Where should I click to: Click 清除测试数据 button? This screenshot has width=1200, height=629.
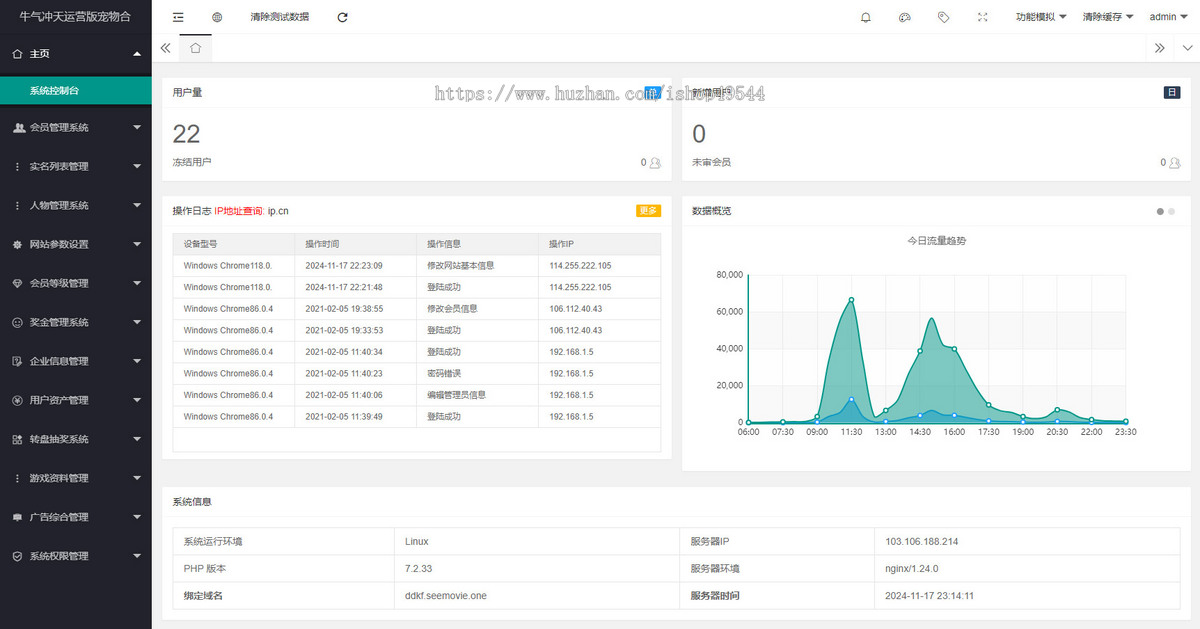tap(279, 17)
